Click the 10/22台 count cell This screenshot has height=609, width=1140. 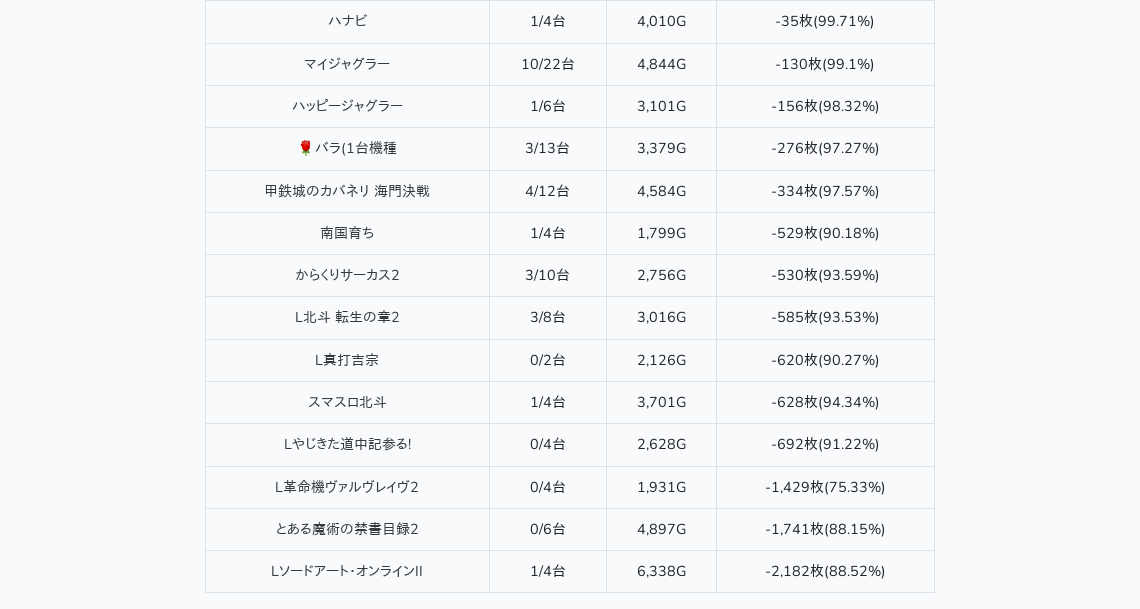[x=547, y=64]
